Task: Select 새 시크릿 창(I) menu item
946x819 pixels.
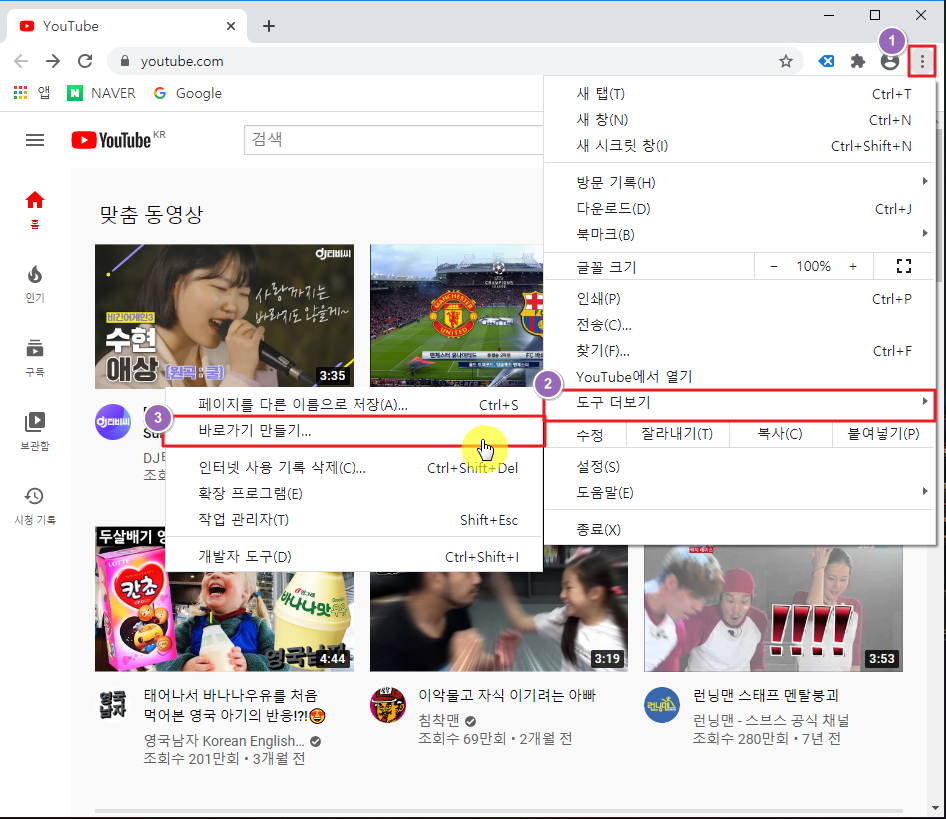Action: click(x=740, y=145)
